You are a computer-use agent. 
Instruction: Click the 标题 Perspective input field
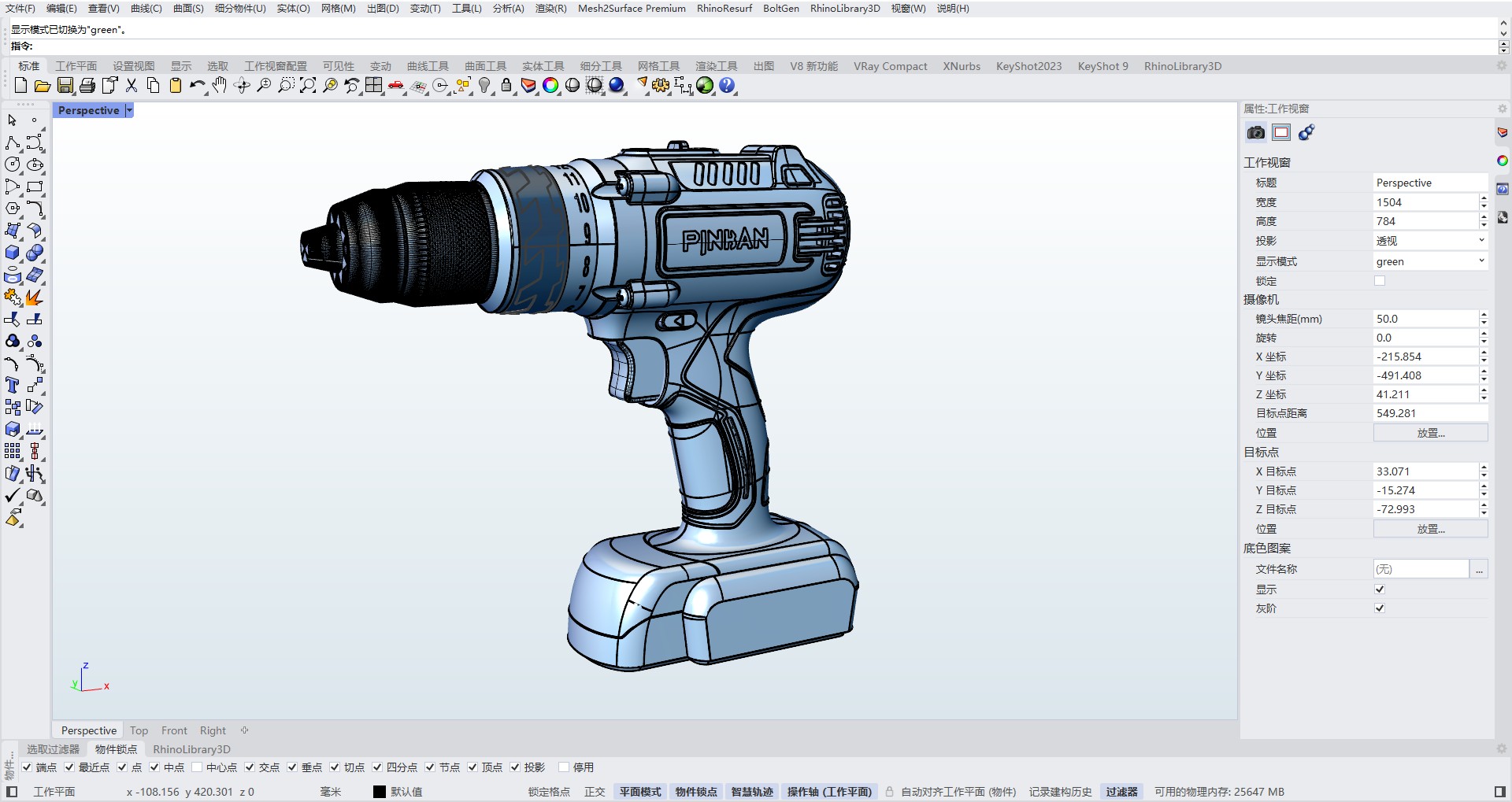tap(1430, 183)
